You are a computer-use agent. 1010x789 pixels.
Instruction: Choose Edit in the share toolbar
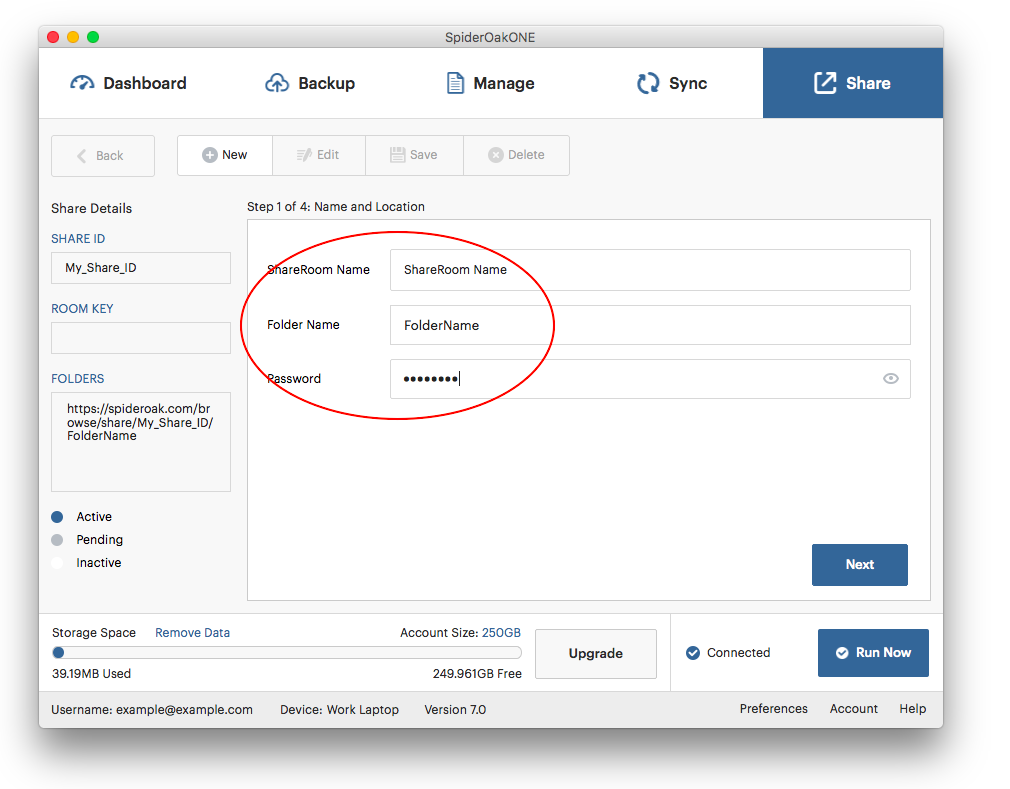coord(319,155)
